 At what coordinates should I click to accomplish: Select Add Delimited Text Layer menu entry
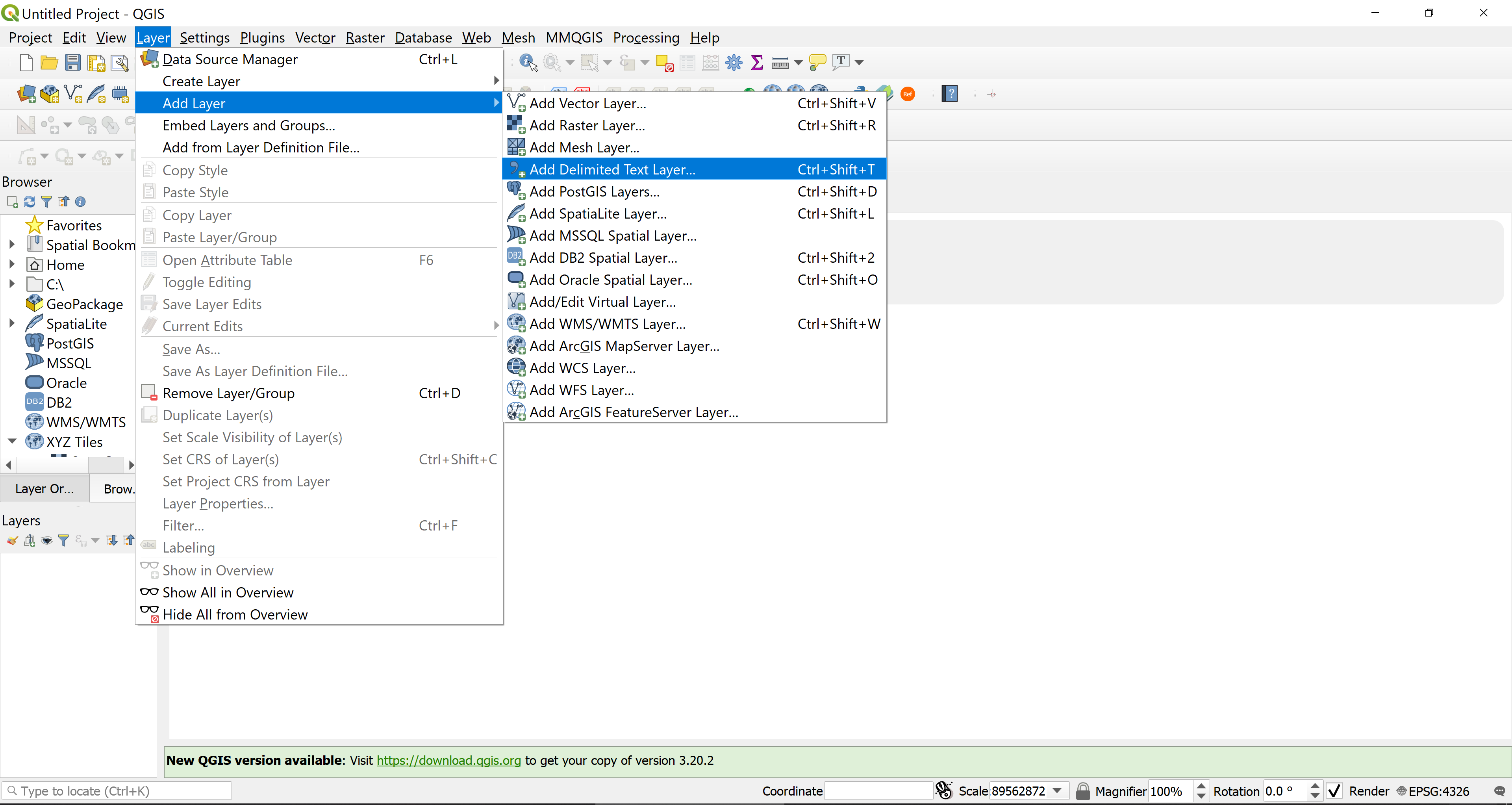tap(612, 170)
